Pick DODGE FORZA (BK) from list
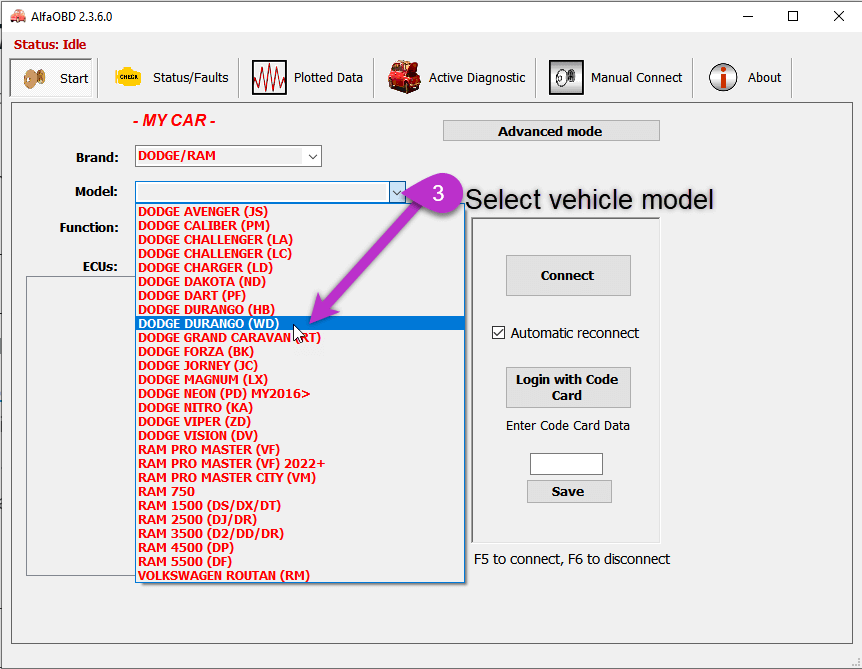The height and width of the screenshot is (669, 862). (300, 351)
